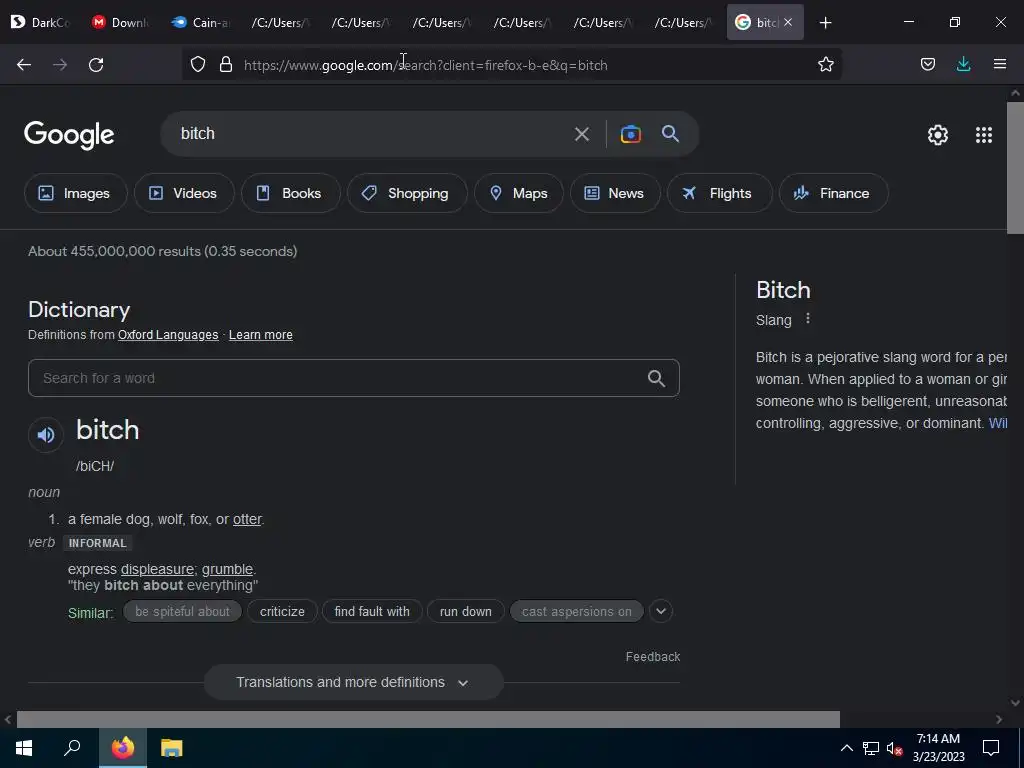Click the Google logo
The image size is (1024, 768).
pos(69,135)
